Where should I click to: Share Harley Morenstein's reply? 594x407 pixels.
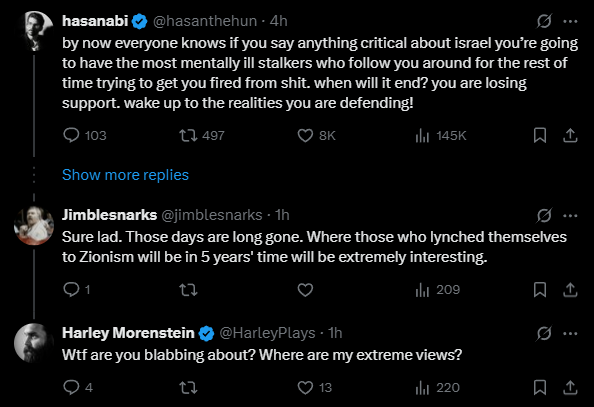[570, 388]
